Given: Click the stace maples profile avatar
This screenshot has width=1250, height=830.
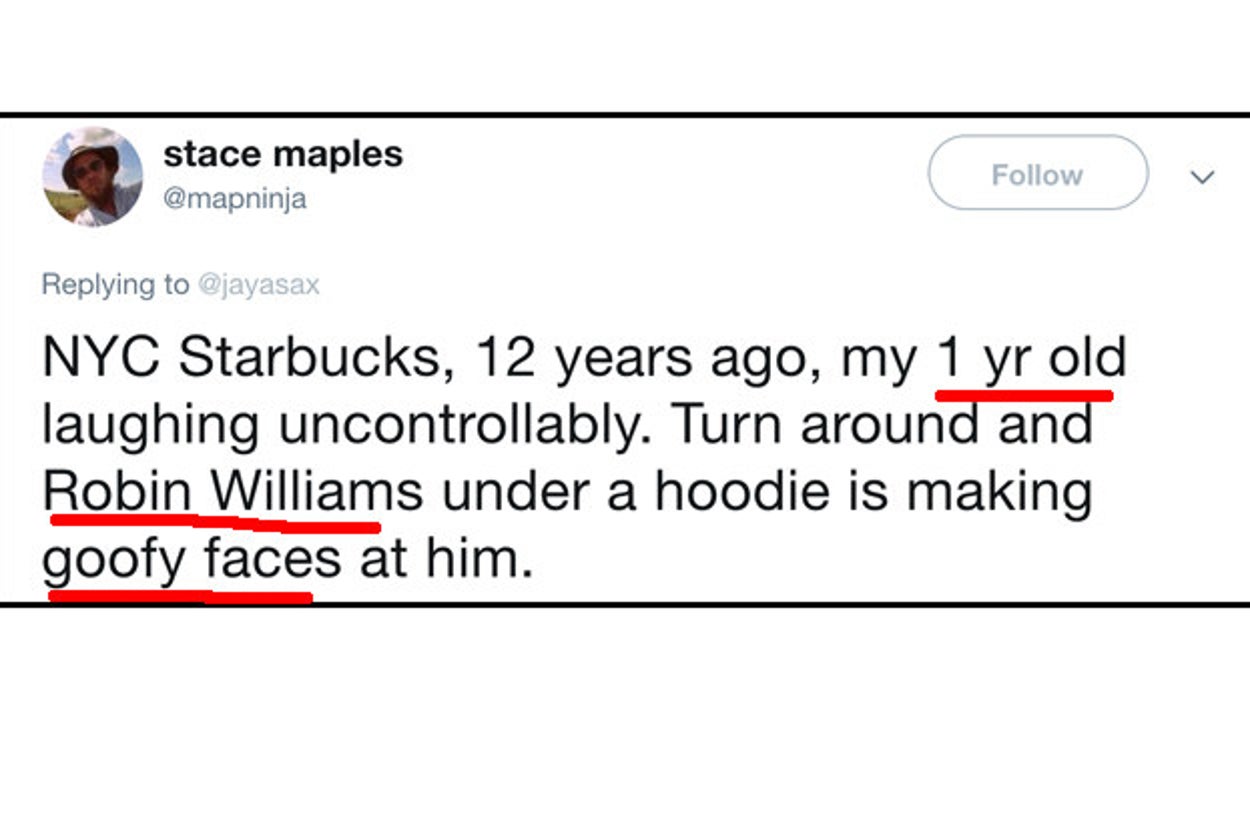Looking at the screenshot, I should click(92, 176).
